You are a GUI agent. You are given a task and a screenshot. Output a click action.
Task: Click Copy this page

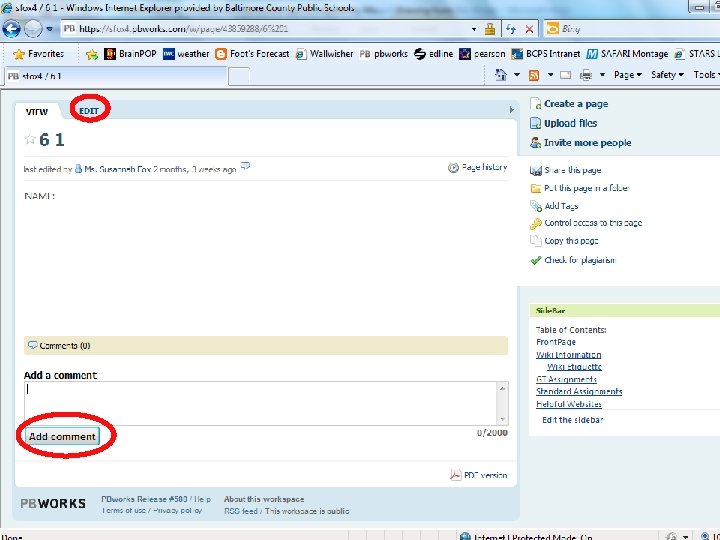coord(564,241)
